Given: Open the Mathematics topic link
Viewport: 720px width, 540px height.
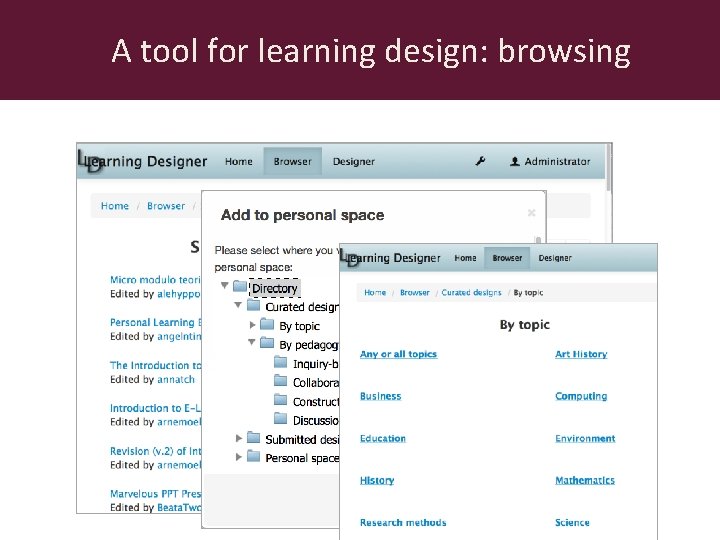Looking at the screenshot, I should [x=585, y=480].
